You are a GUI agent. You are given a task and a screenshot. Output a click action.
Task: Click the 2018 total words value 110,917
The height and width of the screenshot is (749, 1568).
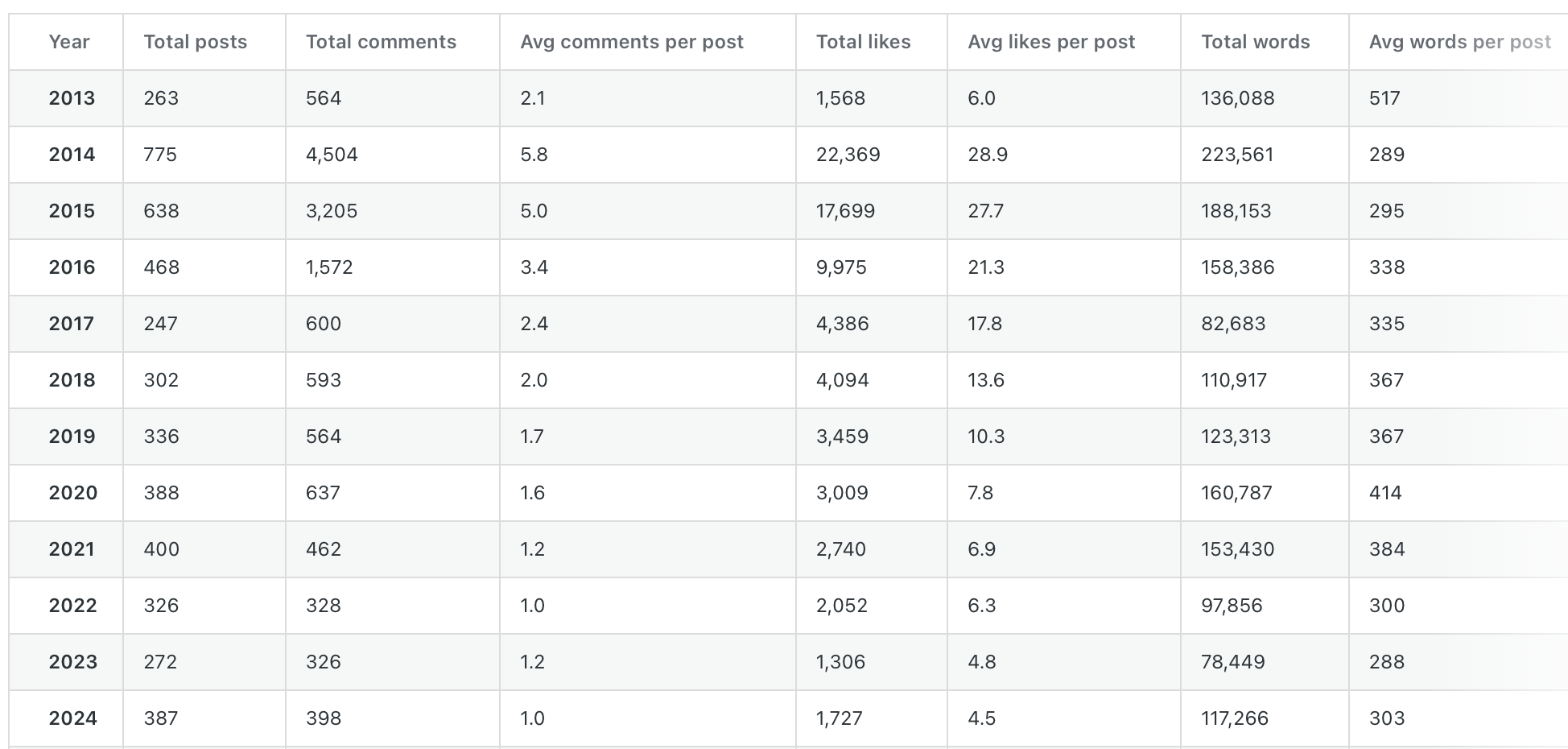(x=1234, y=380)
